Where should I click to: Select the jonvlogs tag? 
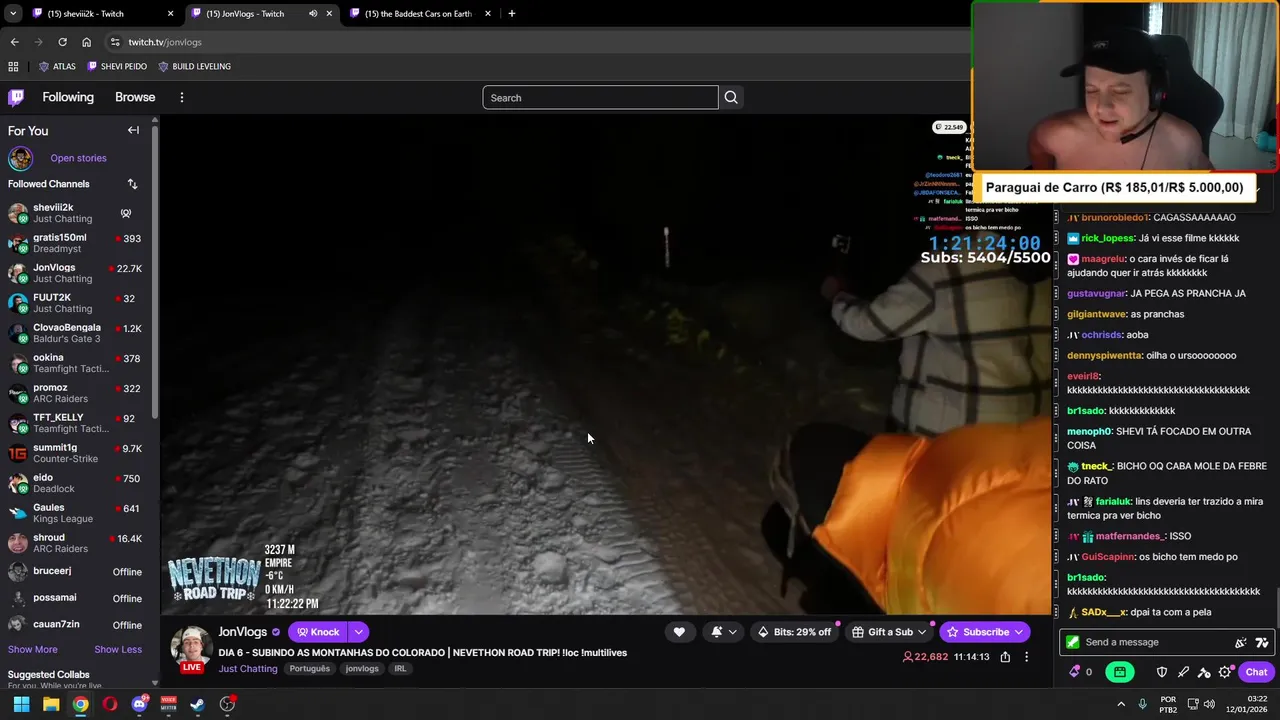pos(362,669)
